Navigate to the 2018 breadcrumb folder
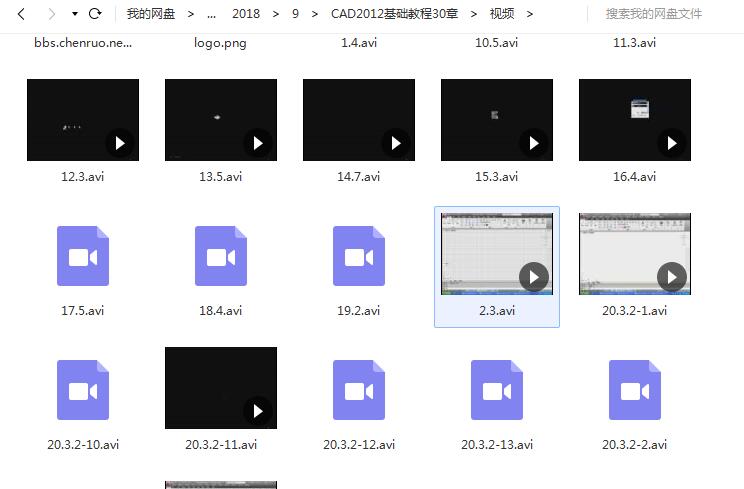Viewport: 744px width, 489px height. pos(246,14)
